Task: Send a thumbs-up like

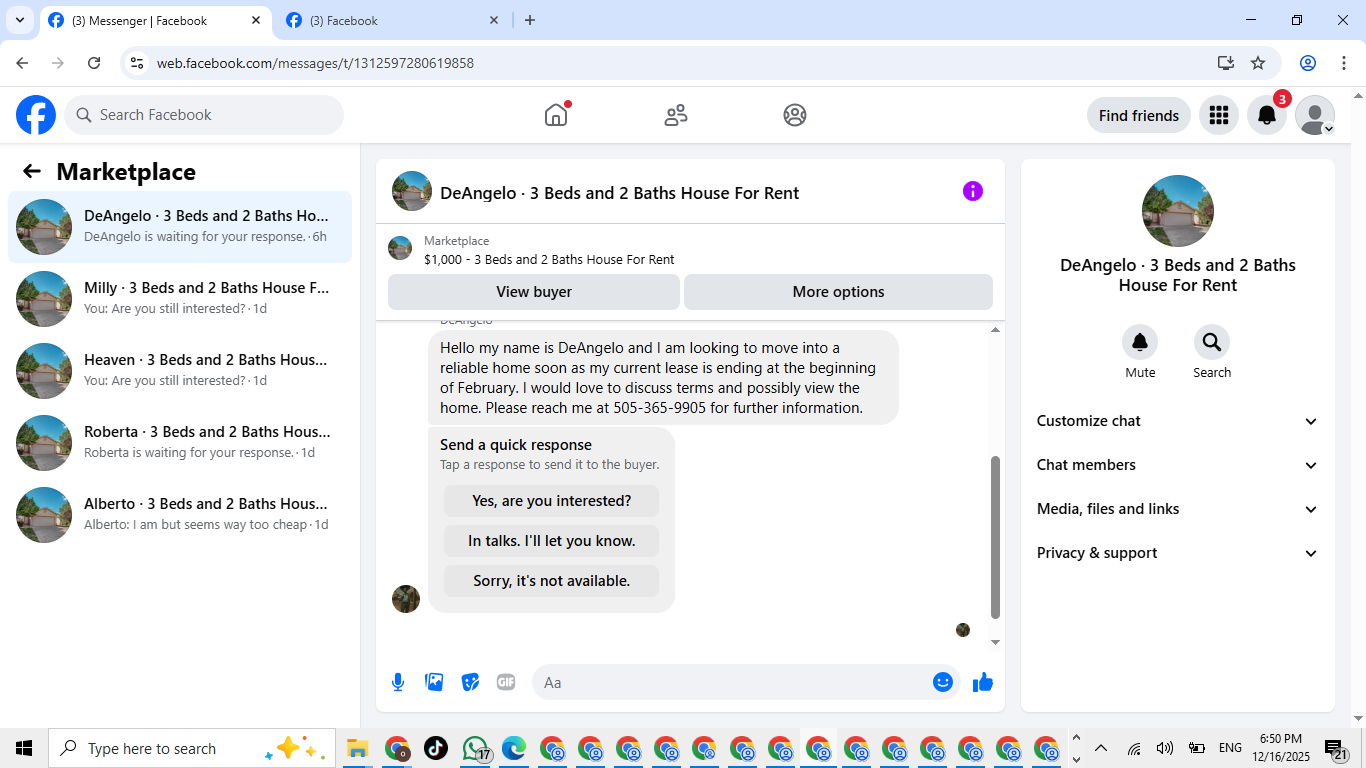Action: 983,682
